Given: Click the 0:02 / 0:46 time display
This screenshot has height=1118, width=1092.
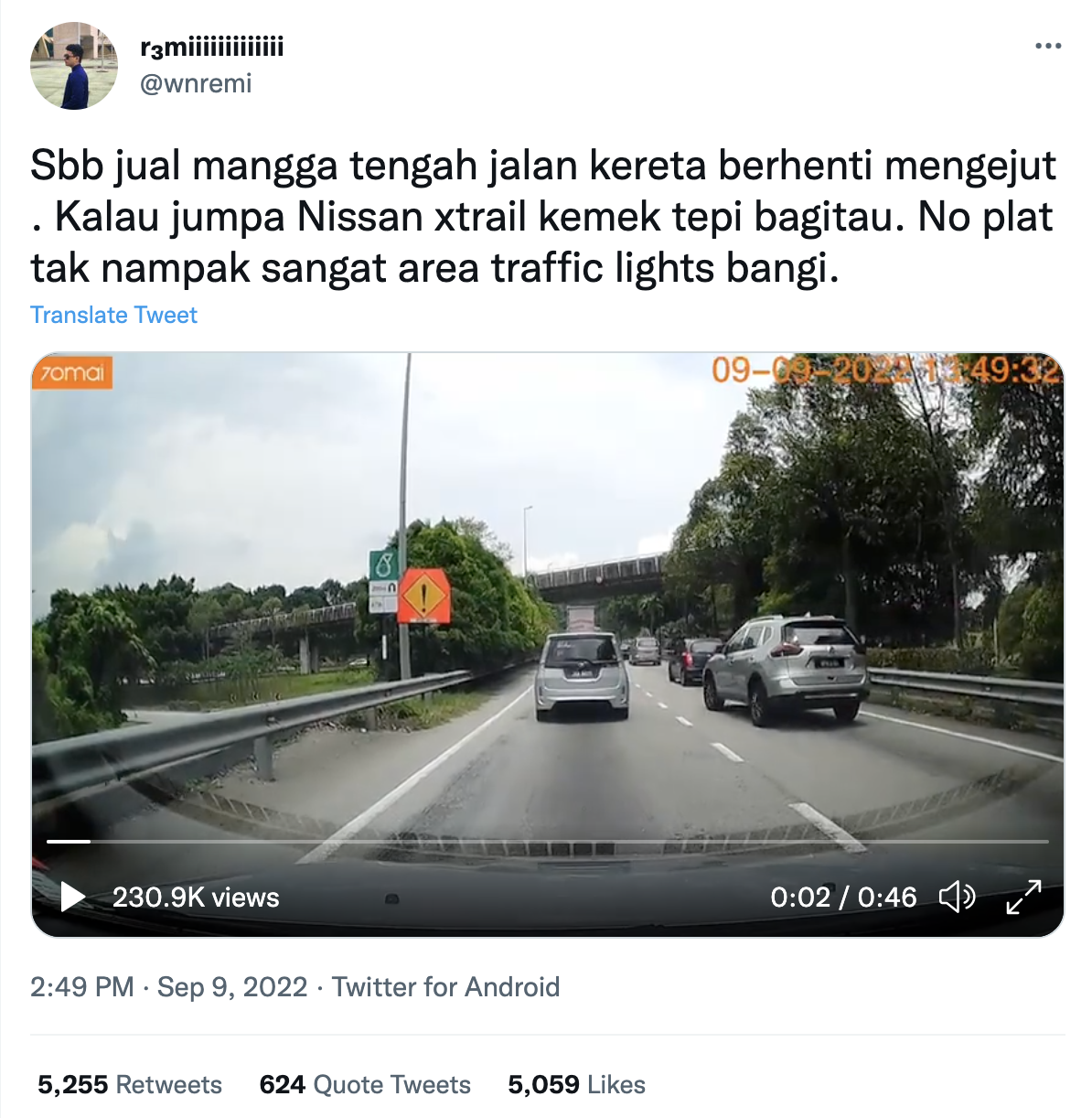Looking at the screenshot, I should click(843, 897).
